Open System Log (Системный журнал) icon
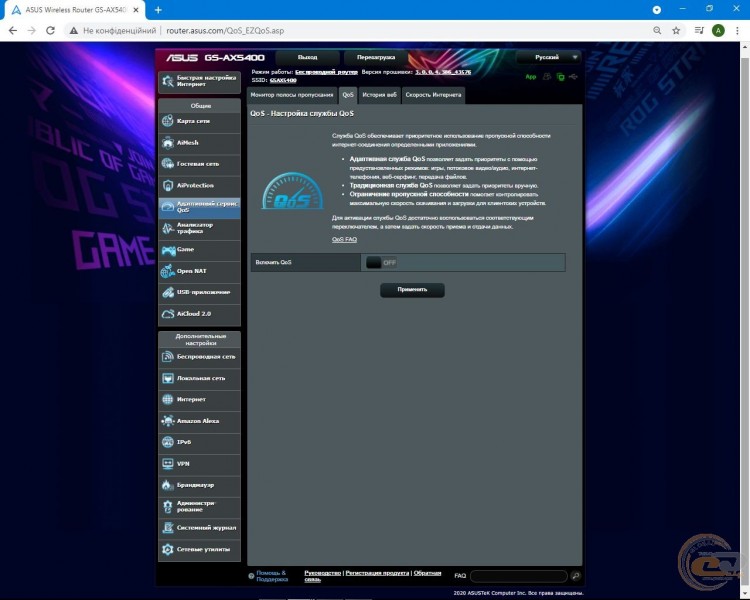Viewport: 750px width, 600px height. pyautogui.click(x=167, y=528)
